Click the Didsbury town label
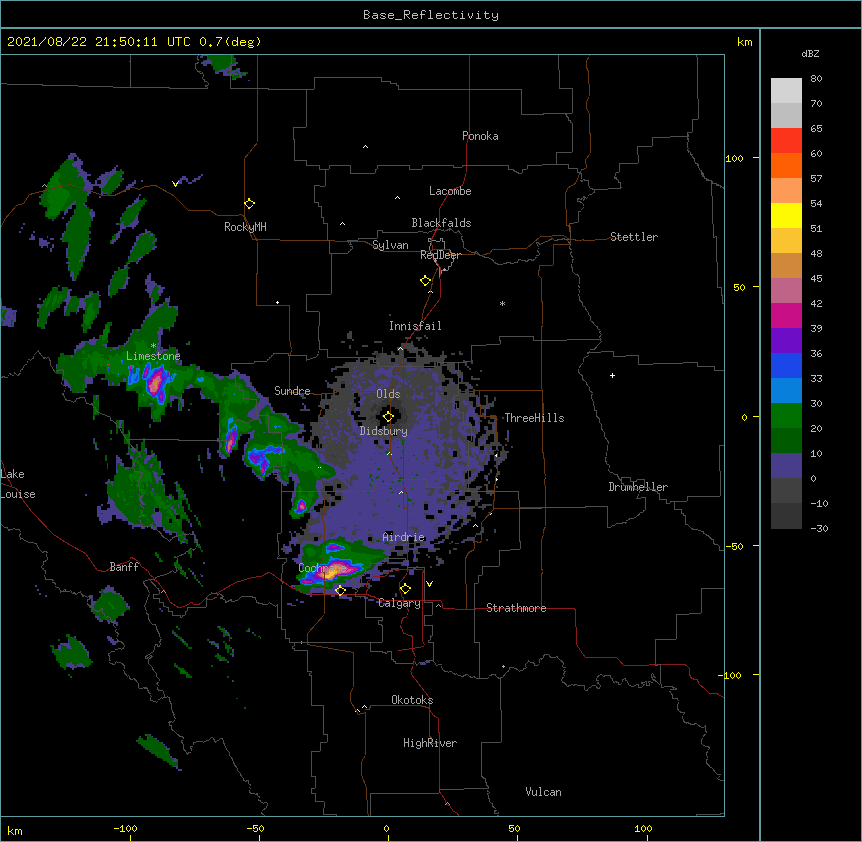This screenshot has height=842, width=862. pyautogui.click(x=383, y=431)
